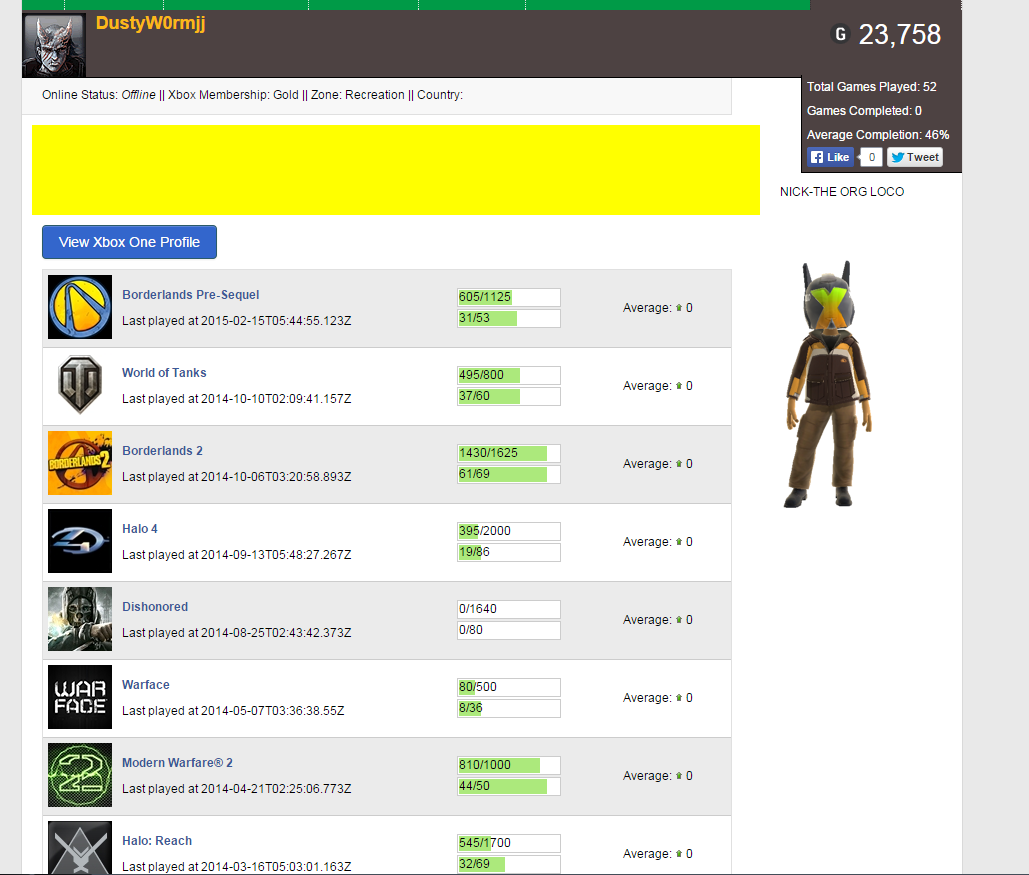Screen dimensions: 1029x875
Task: Click Borderlands 2 61/69 achievements bar
Action: coord(509,475)
